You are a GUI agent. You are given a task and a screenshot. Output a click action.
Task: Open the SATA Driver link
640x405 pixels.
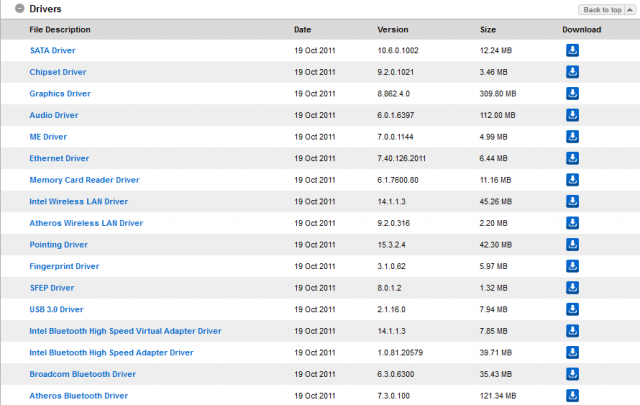53,50
